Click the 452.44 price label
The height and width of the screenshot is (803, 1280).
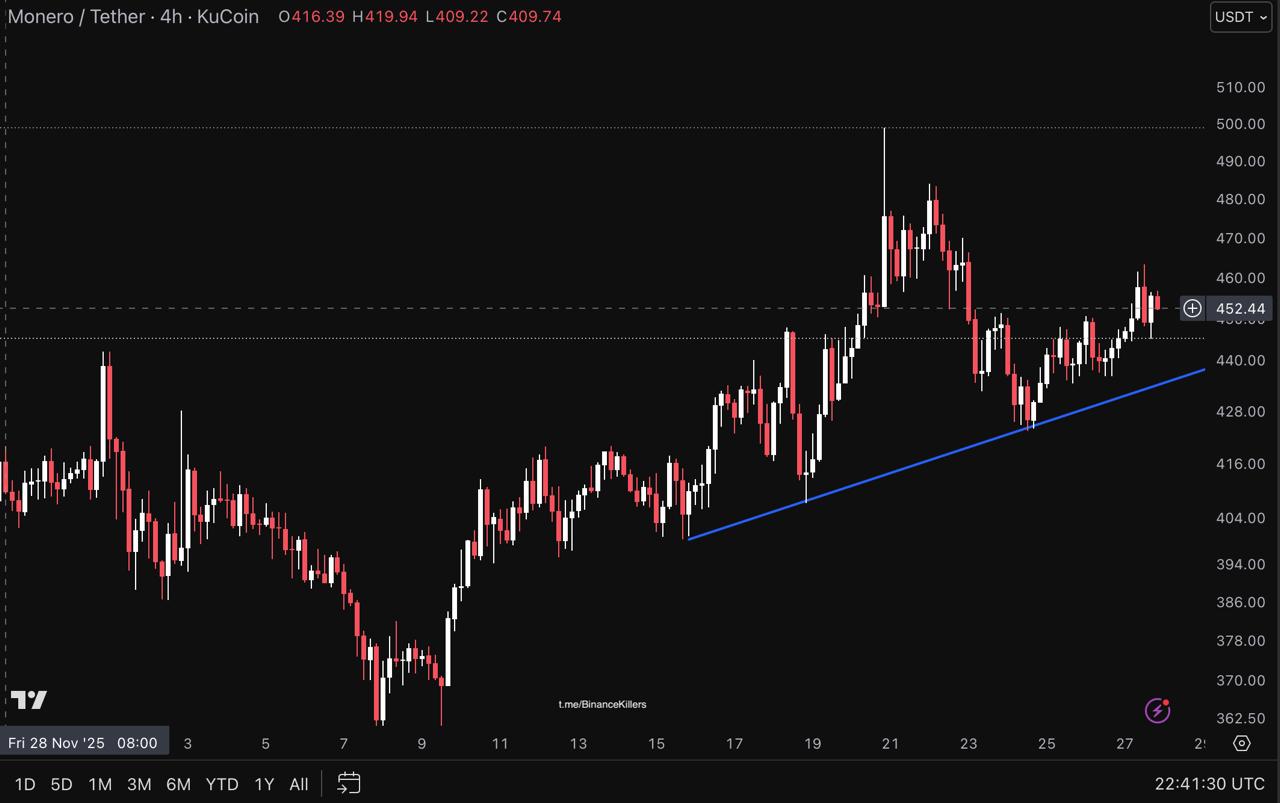pos(1241,309)
